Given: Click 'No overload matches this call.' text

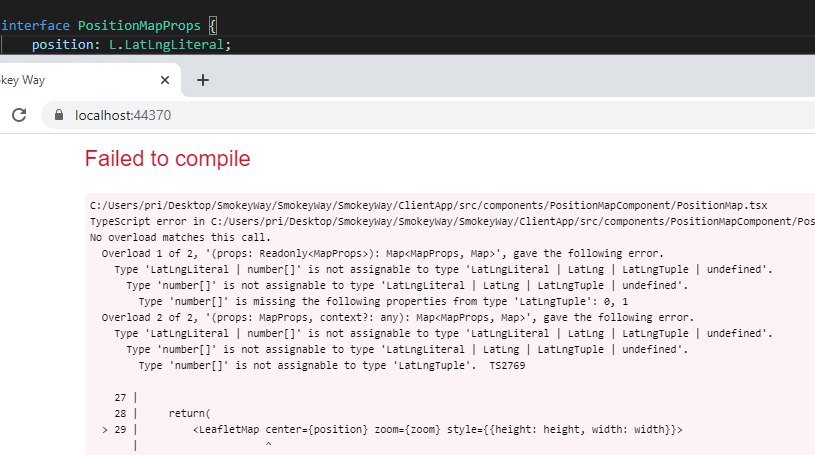Looking at the screenshot, I should tap(180, 238).
